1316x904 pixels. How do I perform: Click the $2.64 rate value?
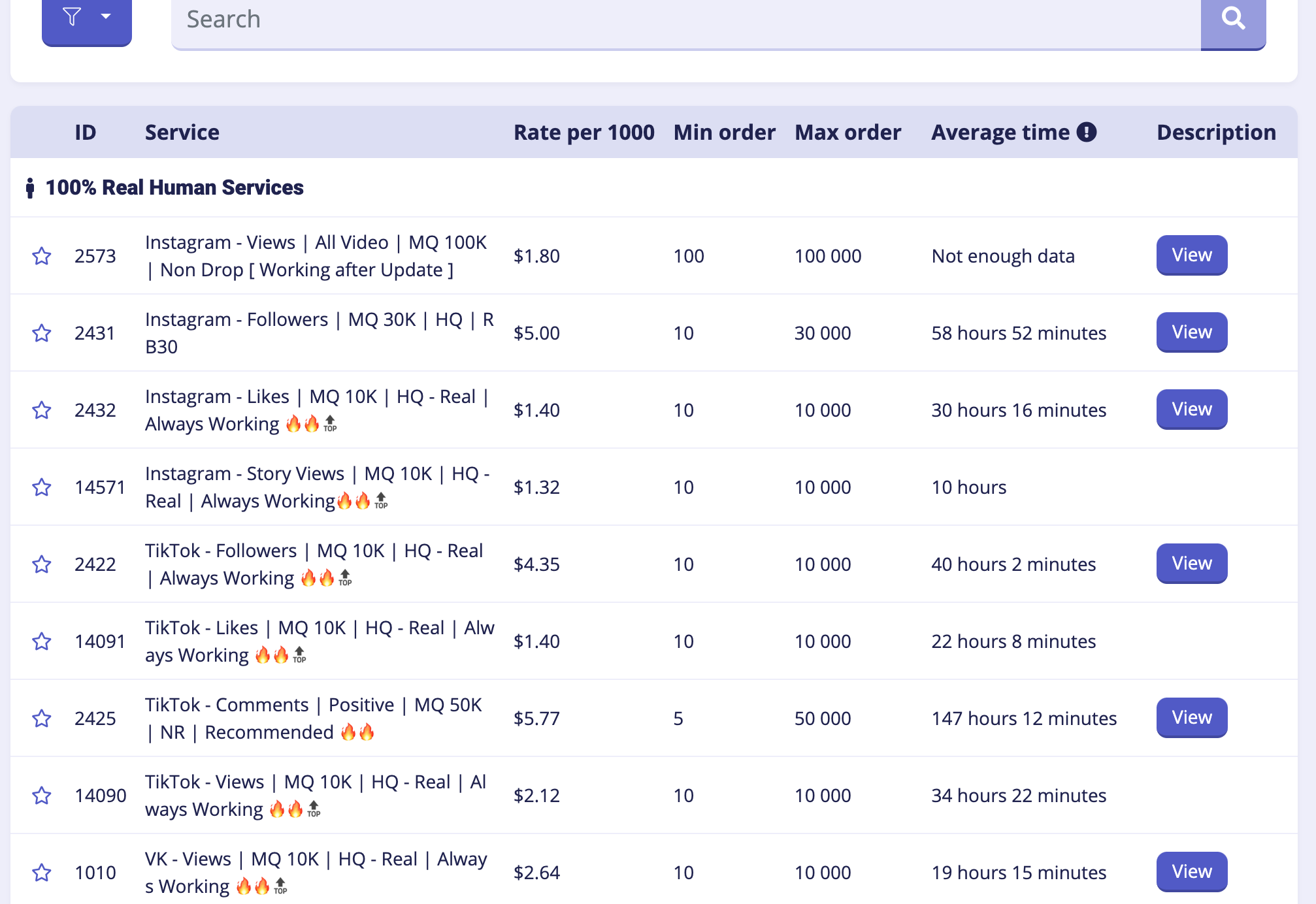click(536, 873)
